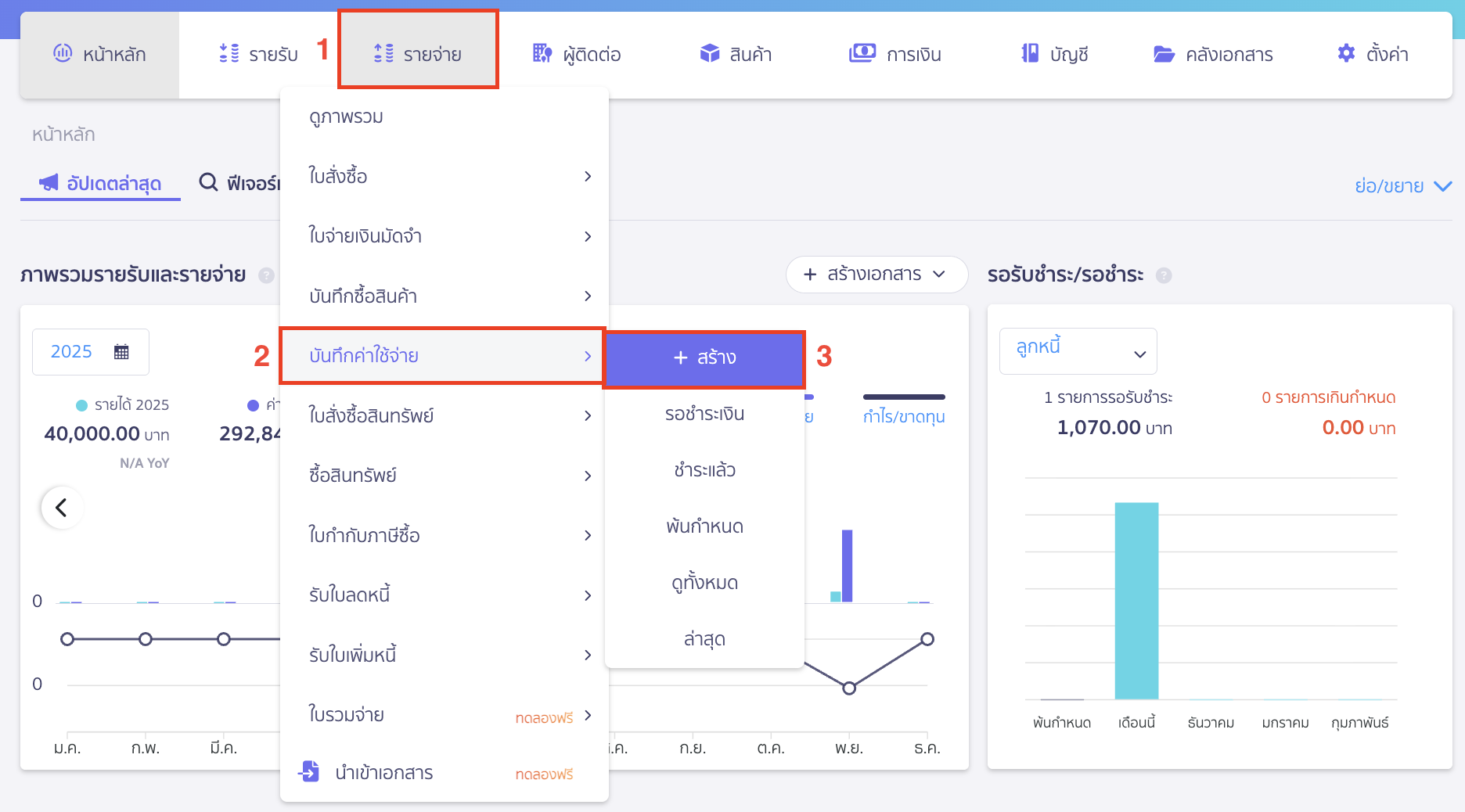Click the รายรับ income menu icon
This screenshot has height=812, width=1465.
pos(228,53)
